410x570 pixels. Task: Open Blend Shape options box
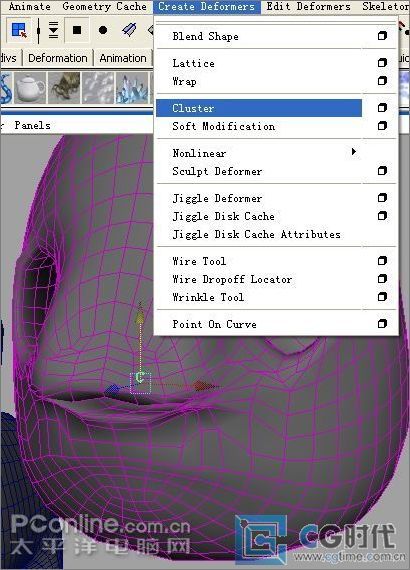pyautogui.click(x=382, y=36)
